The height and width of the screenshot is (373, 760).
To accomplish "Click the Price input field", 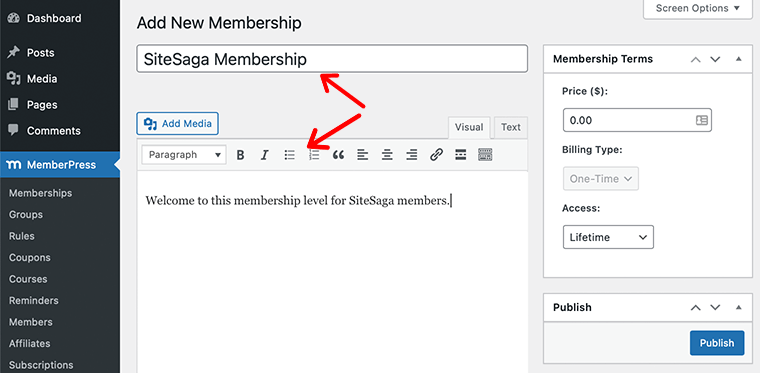I will point(637,120).
